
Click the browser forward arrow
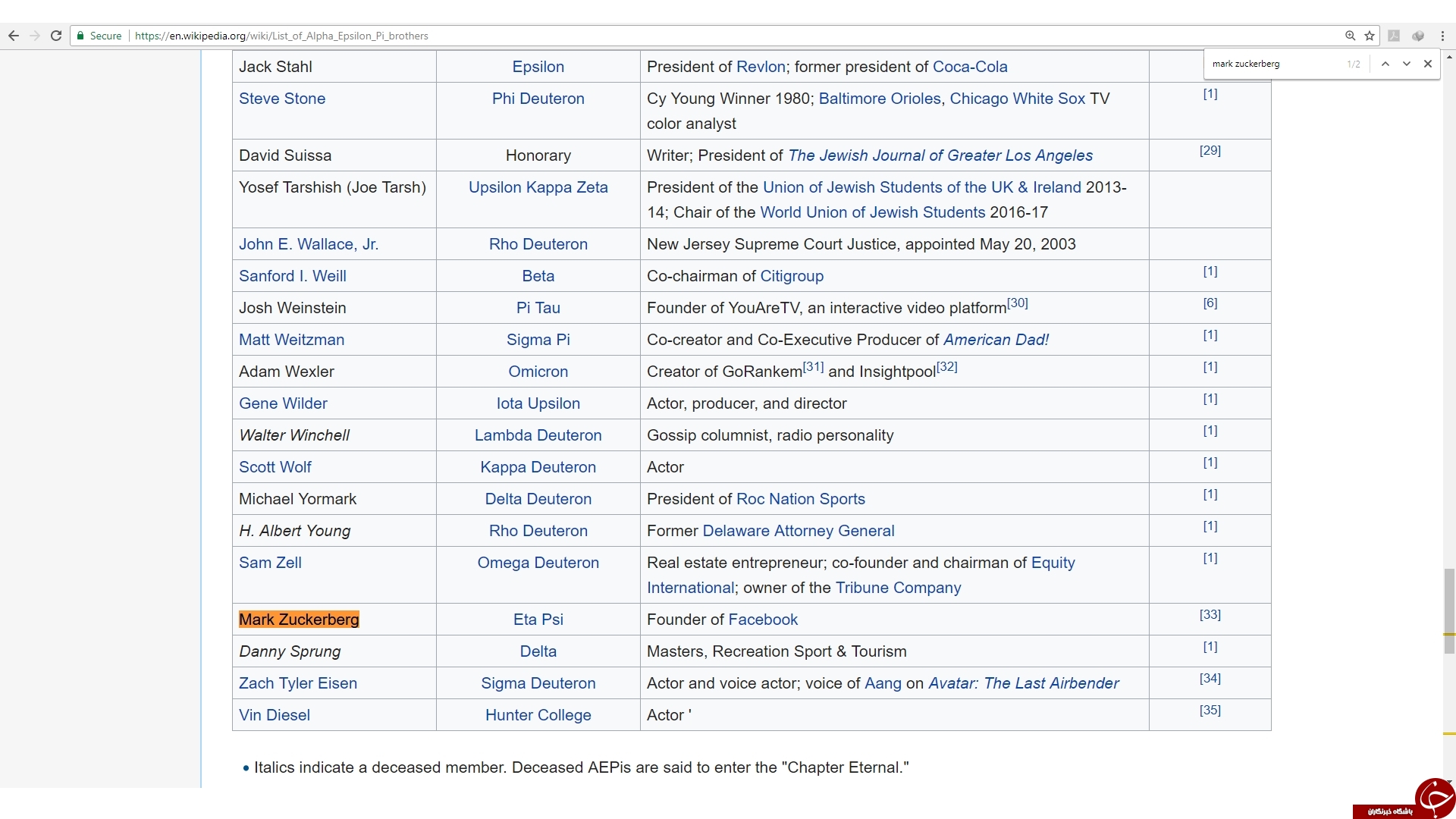[x=35, y=36]
